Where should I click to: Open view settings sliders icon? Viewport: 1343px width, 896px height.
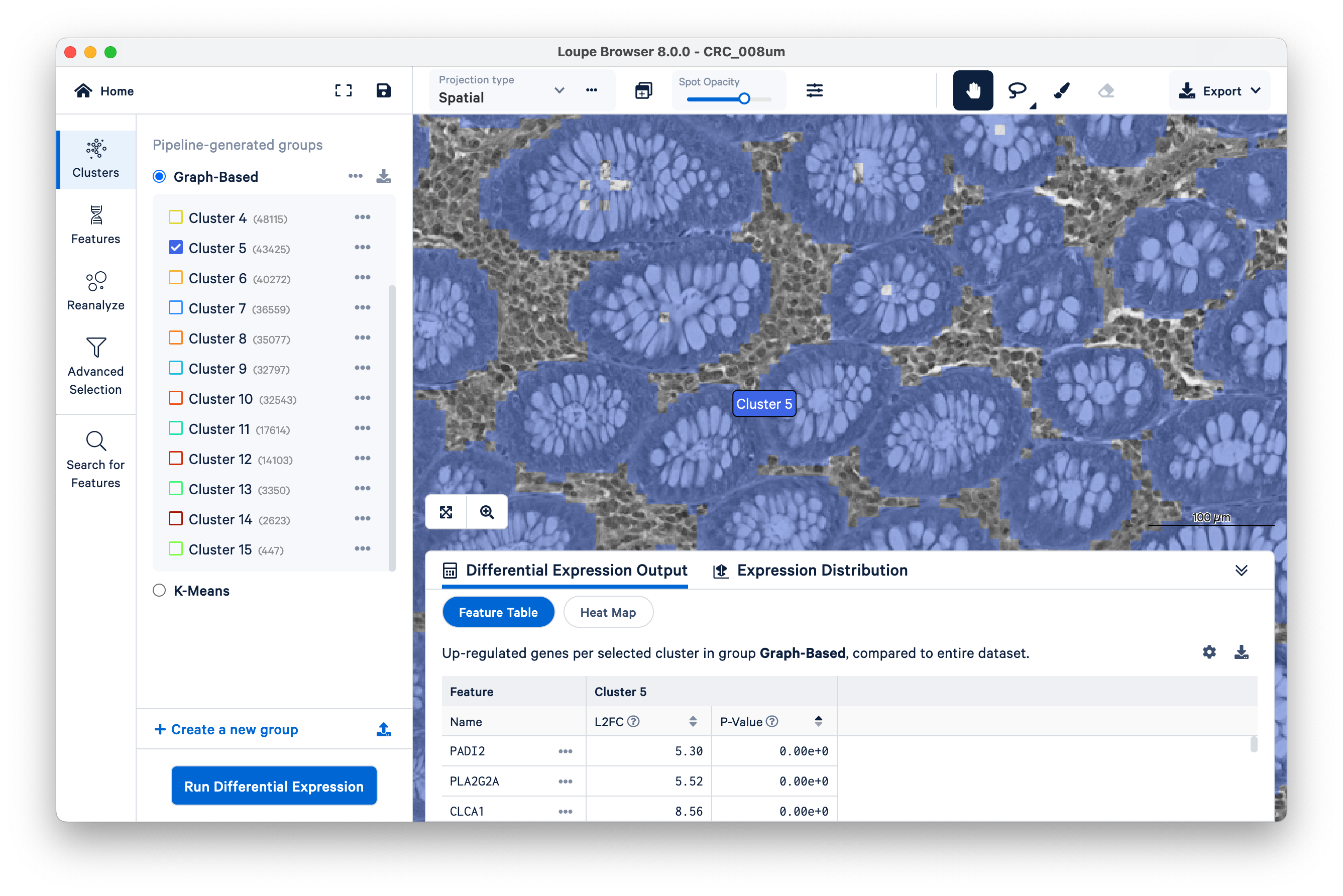[x=814, y=90]
